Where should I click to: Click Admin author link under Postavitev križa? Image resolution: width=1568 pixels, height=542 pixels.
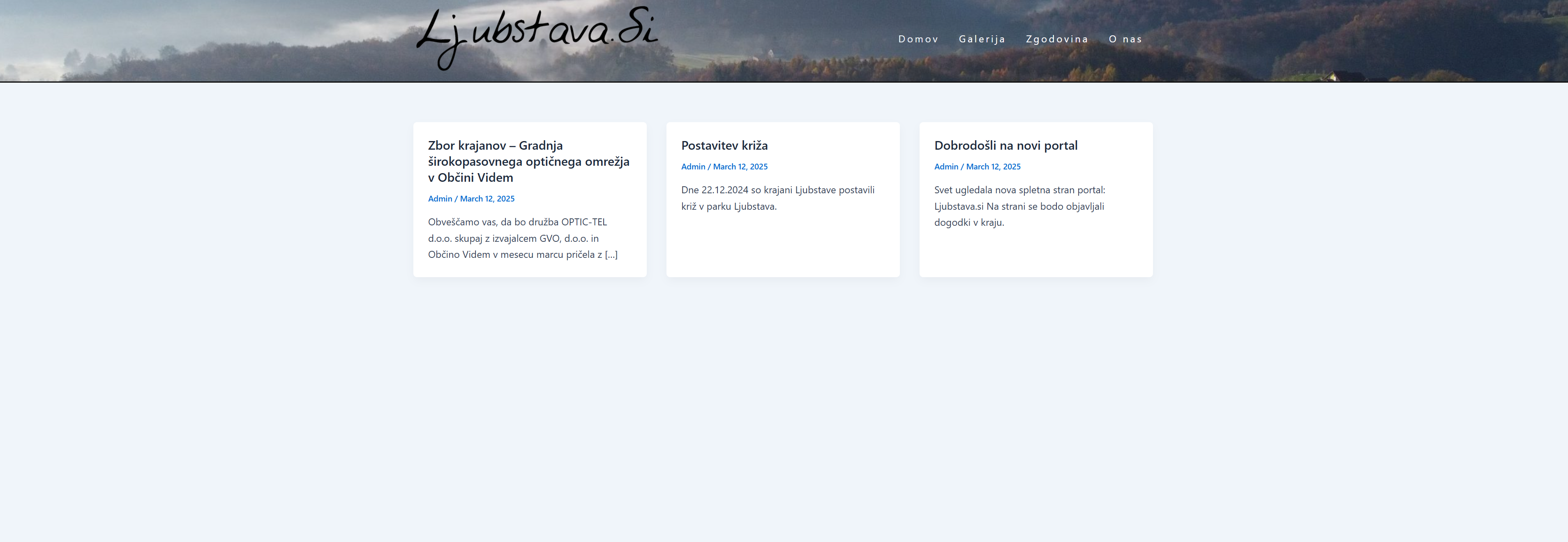point(693,167)
